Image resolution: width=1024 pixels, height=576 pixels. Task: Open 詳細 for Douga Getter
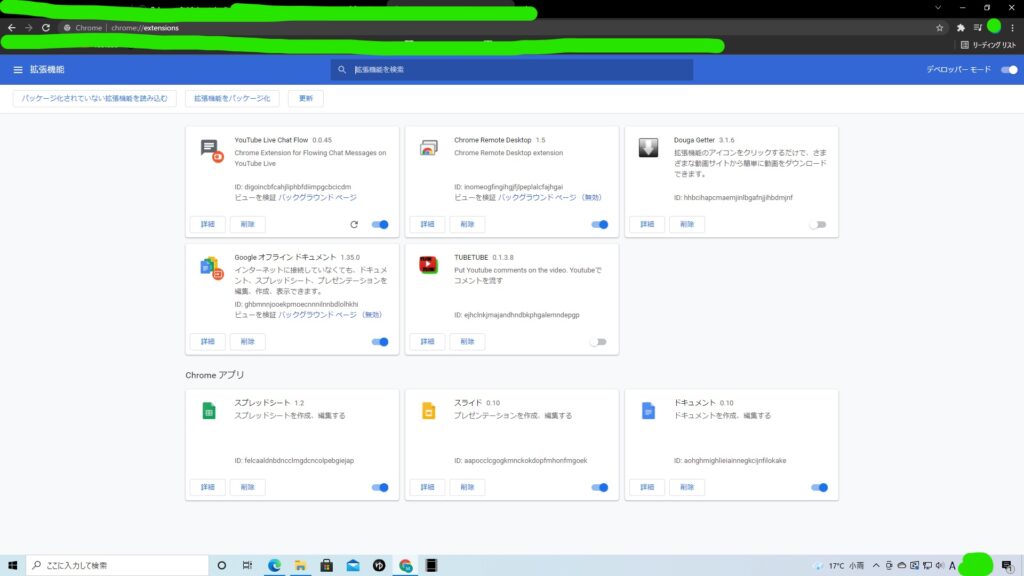[647, 225]
